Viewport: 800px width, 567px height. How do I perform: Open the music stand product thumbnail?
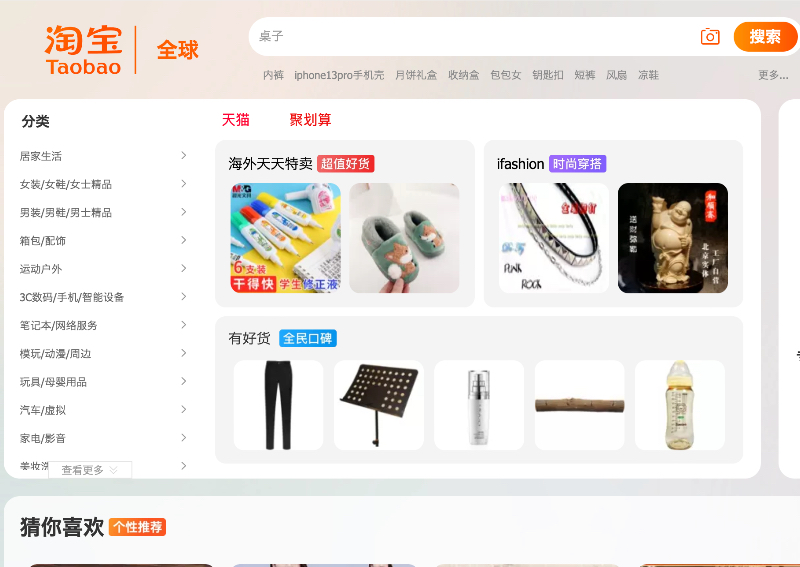[379, 405]
